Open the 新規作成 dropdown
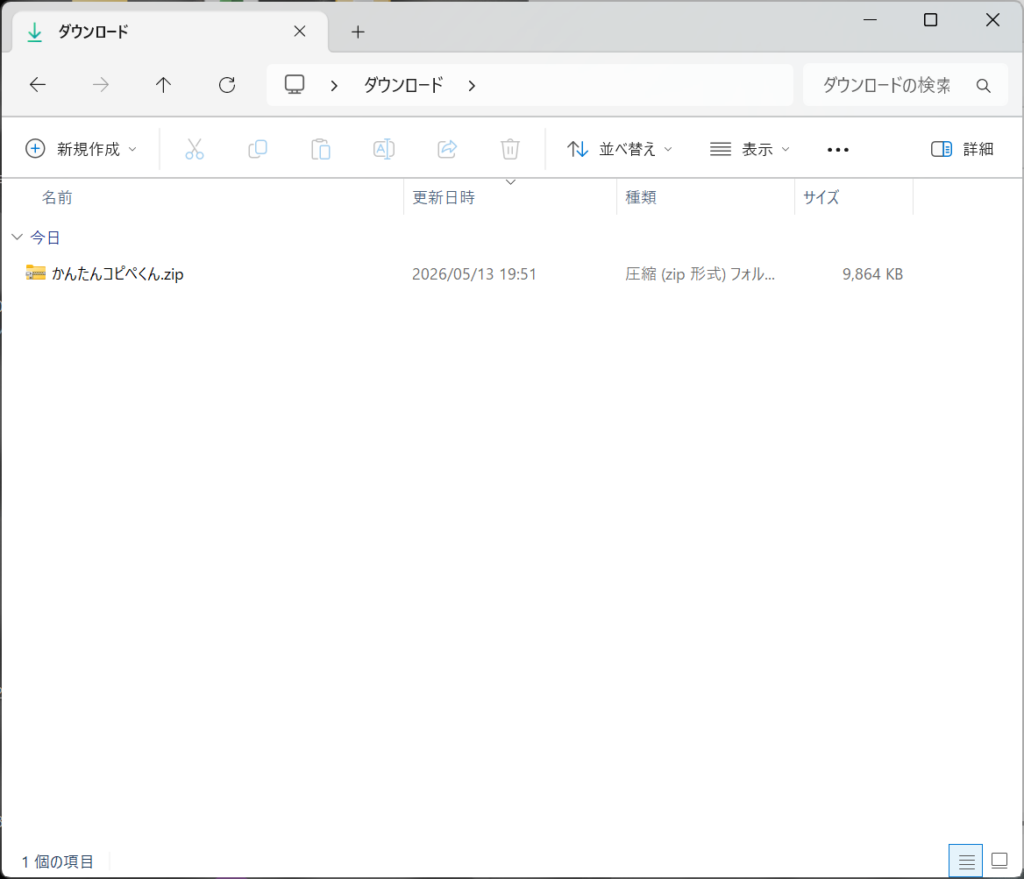The width and height of the screenshot is (1024, 879). 81,150
